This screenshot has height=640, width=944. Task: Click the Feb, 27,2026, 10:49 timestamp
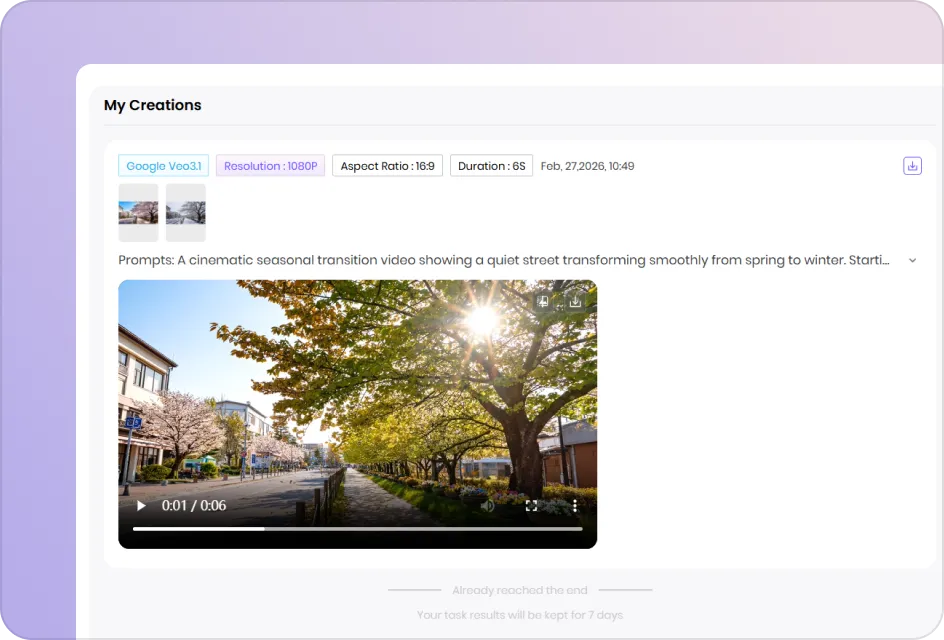pos(587,166)
